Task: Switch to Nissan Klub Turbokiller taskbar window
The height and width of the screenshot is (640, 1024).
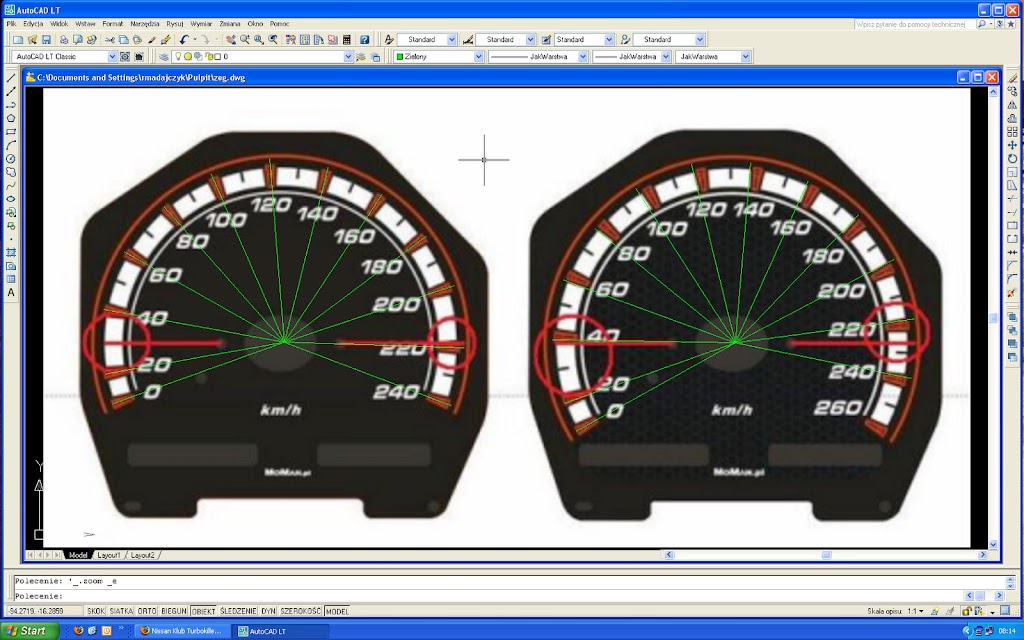Action: coord(180,631)
